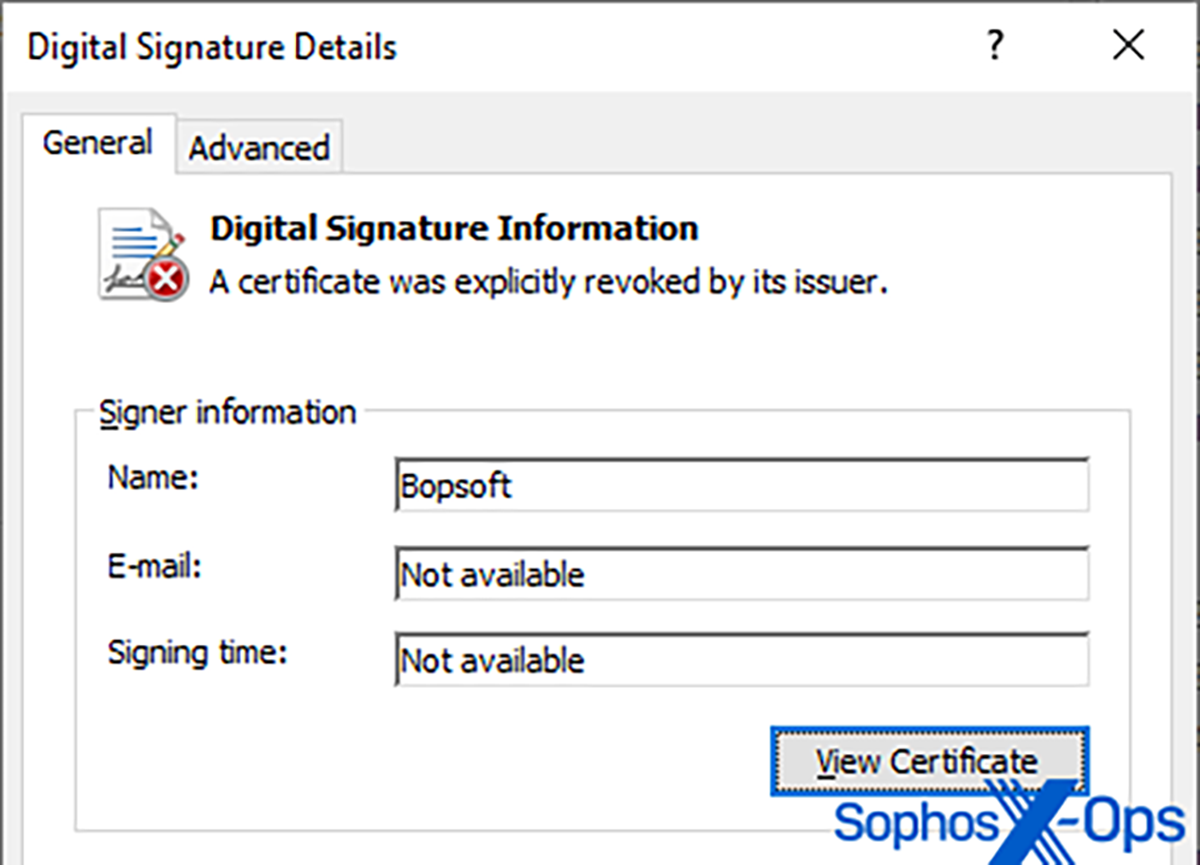Screen dimensions: 1200x865
Task: Close the Digital Signature Details dialog
Action: (x=1128, y=46)
